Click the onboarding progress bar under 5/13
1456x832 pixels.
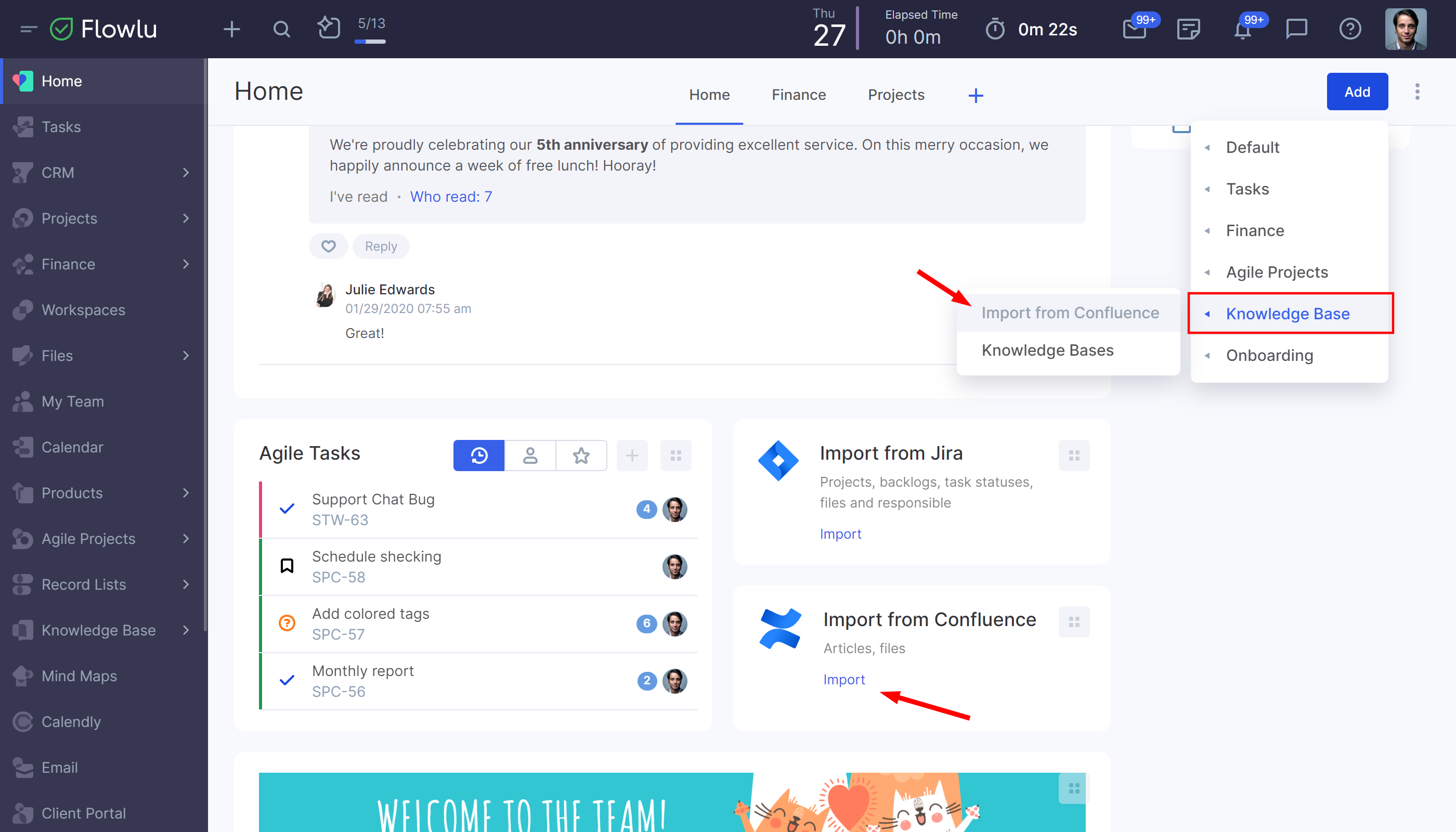pos(370,42)
